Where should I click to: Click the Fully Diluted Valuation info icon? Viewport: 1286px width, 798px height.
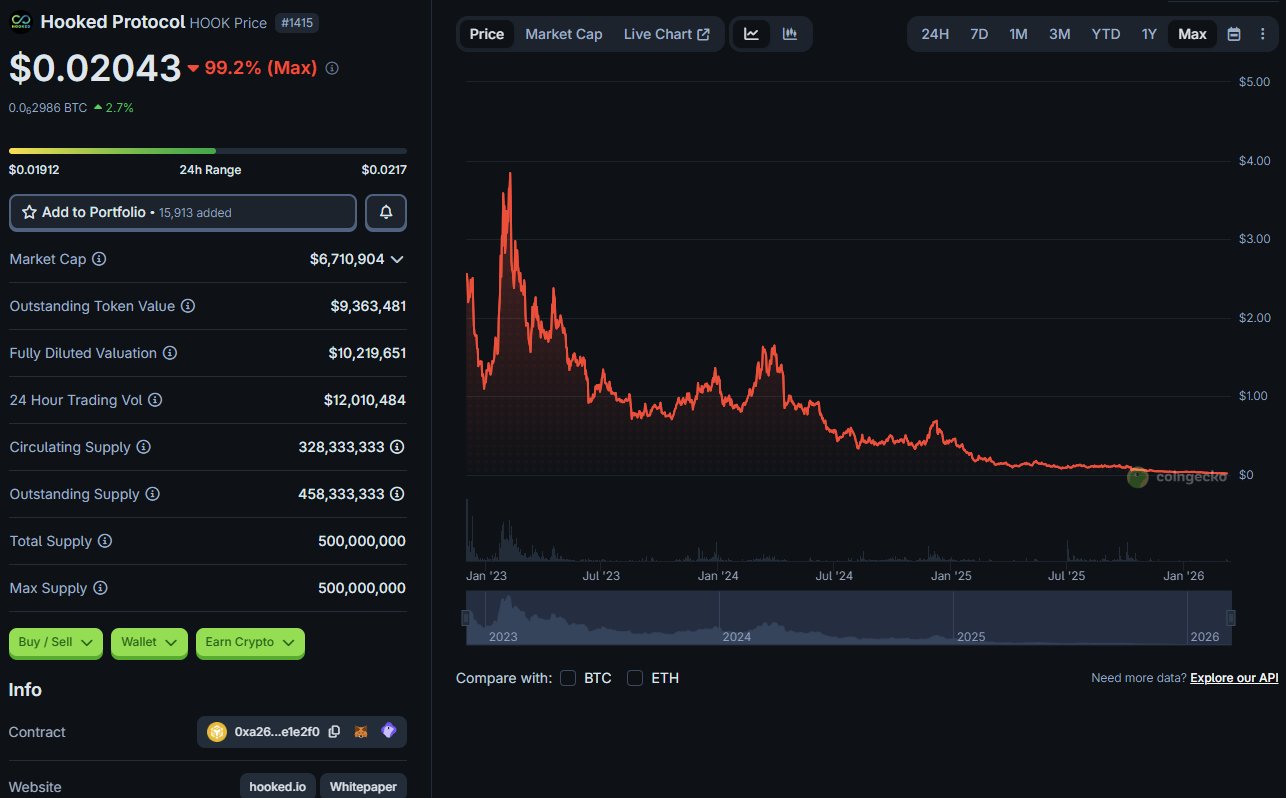tap(170, 353)
